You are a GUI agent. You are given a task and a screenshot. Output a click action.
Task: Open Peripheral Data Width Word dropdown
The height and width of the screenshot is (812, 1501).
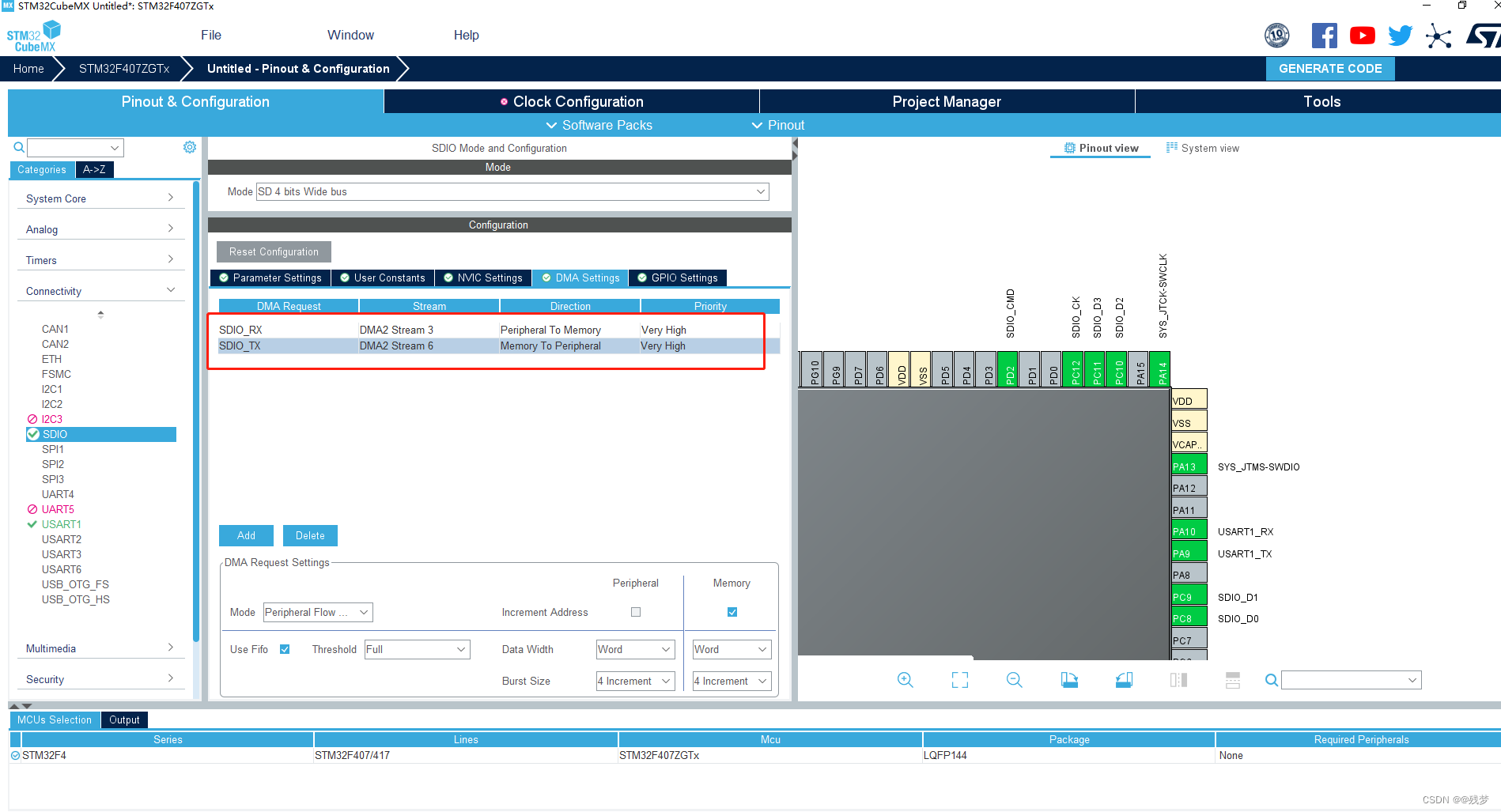coord(635,649)
